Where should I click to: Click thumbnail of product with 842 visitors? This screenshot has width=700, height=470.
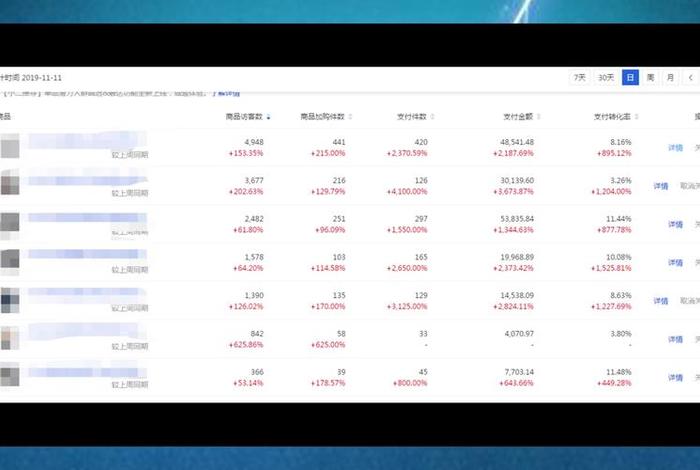(10, 338)
